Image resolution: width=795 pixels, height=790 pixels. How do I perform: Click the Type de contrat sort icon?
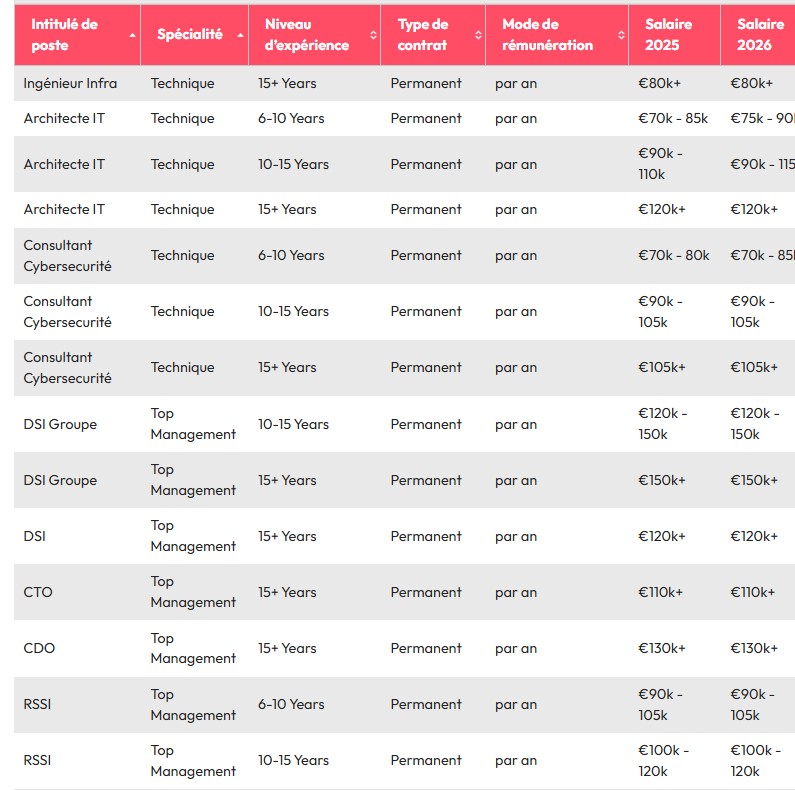pyautogui.click(x=478, y=35)
